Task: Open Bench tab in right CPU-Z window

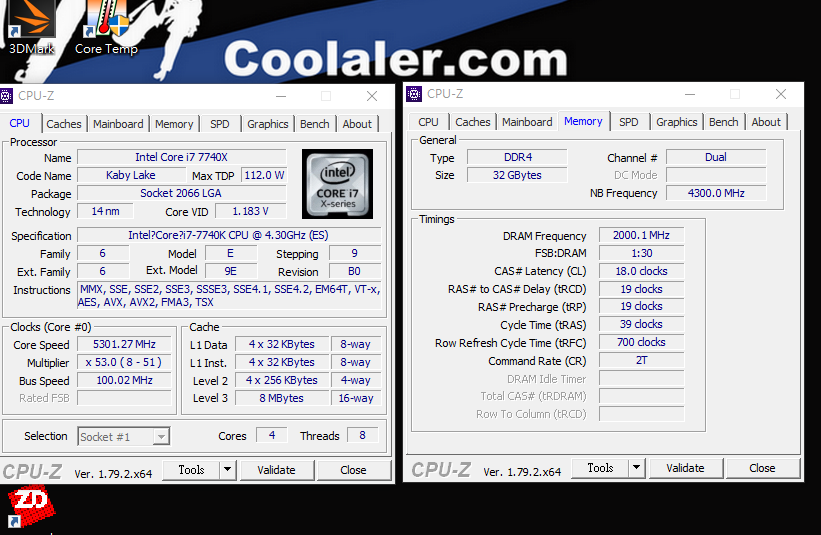Action: point(724,122)
